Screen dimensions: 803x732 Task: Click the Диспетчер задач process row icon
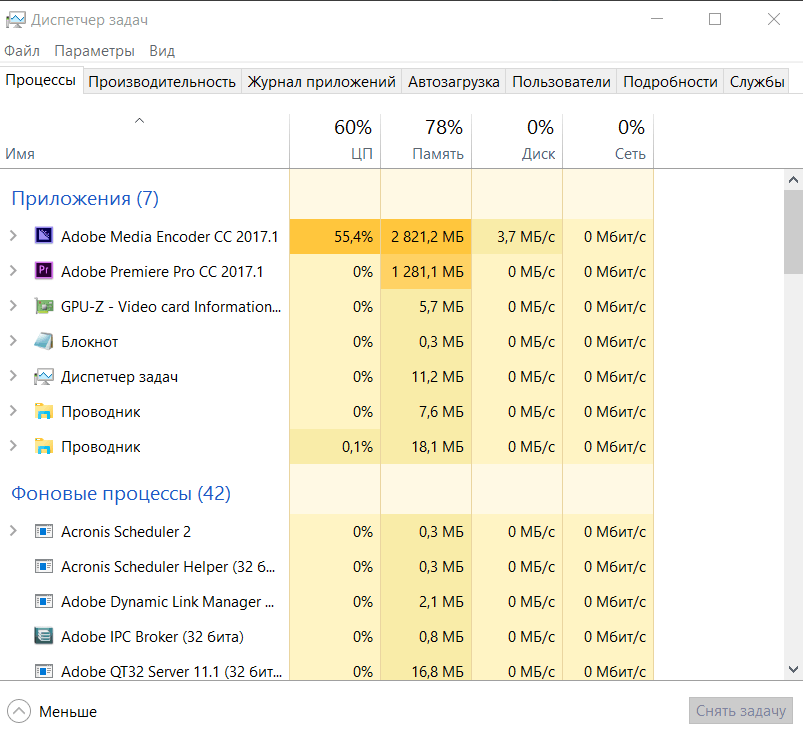pyautogui.click(x=43, y=376)
